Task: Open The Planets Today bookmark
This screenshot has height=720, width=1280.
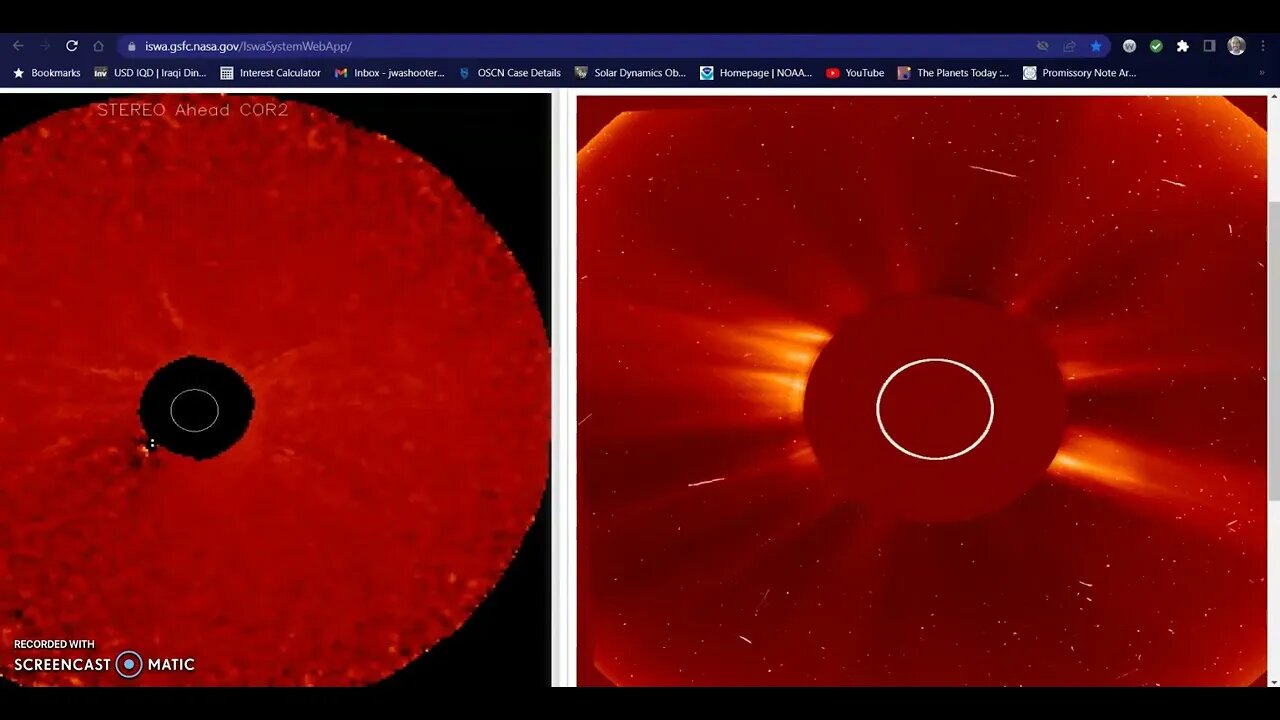Action: point(954,73)
